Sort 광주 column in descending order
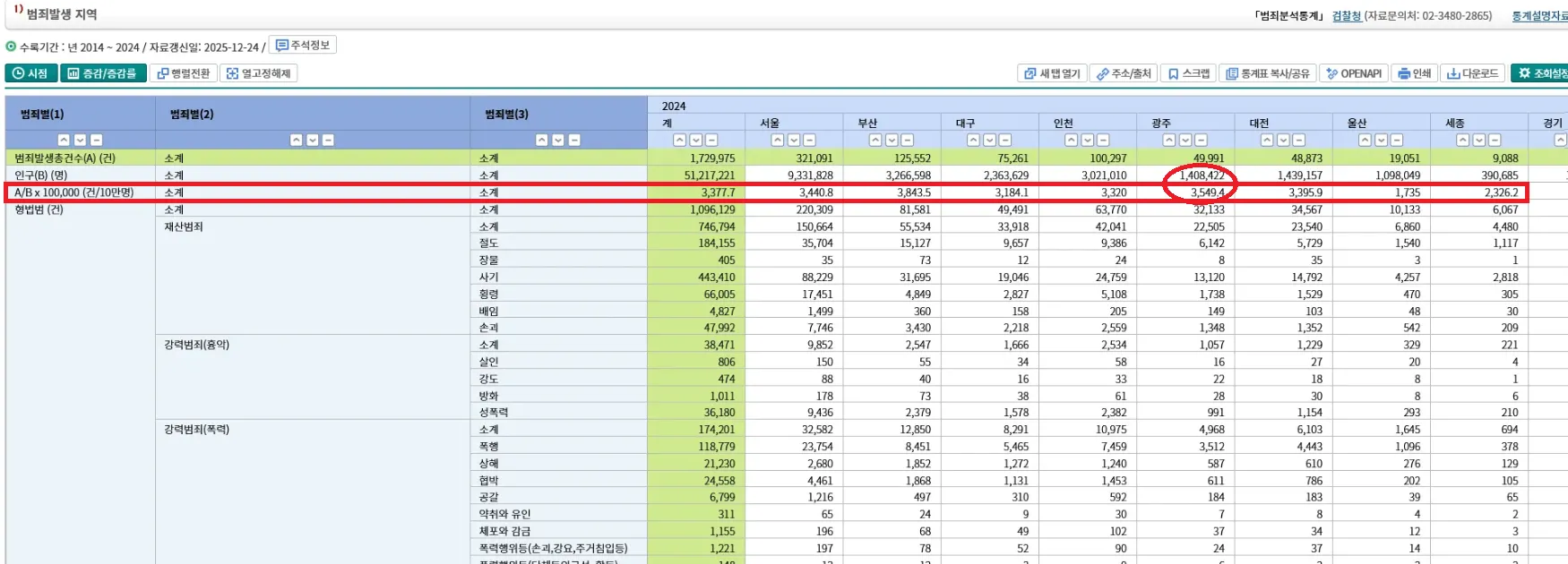 (x=1185, y=141)
